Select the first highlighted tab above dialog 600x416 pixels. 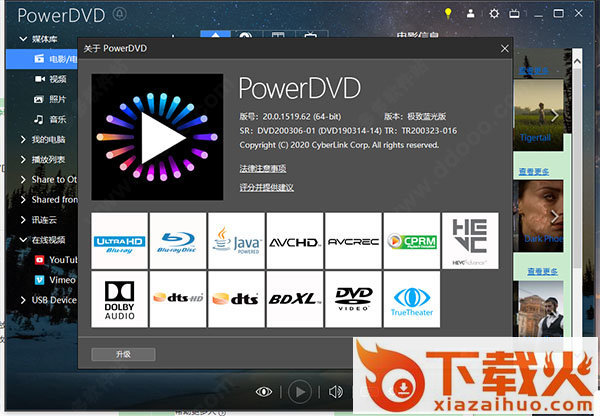click(x=215, y=34)
